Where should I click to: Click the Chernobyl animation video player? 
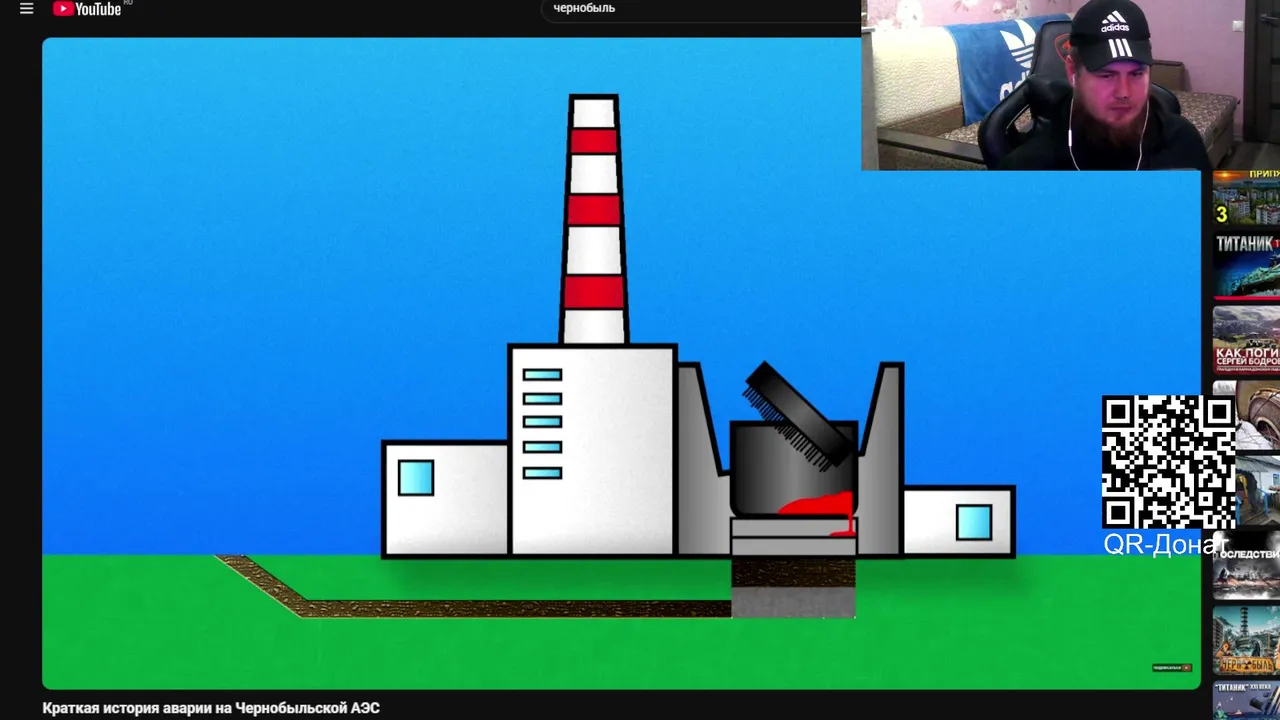pyautogui.click(x=621, y=363)
